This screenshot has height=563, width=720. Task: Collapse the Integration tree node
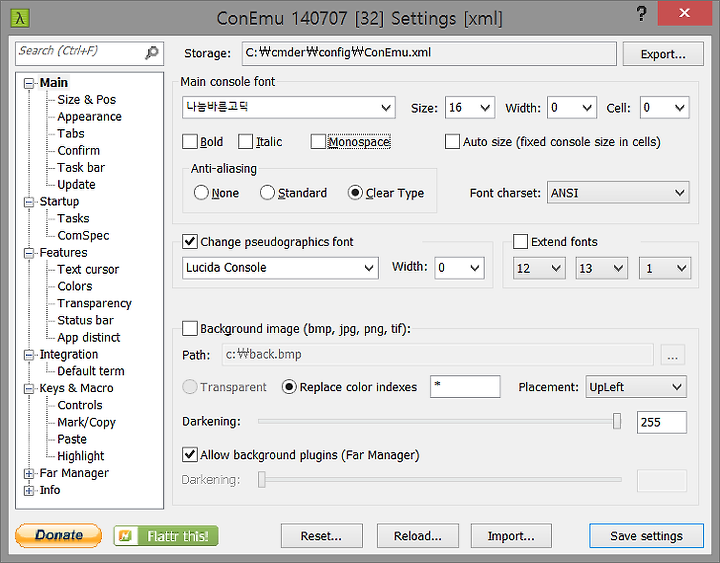(x=29, y=355)
